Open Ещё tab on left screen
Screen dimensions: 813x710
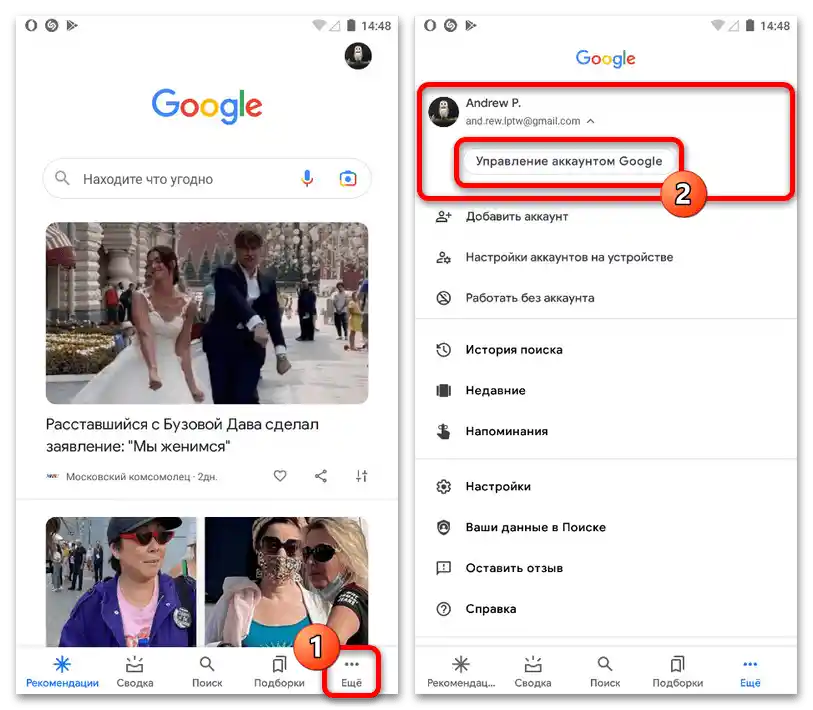[x=352, y=672]
